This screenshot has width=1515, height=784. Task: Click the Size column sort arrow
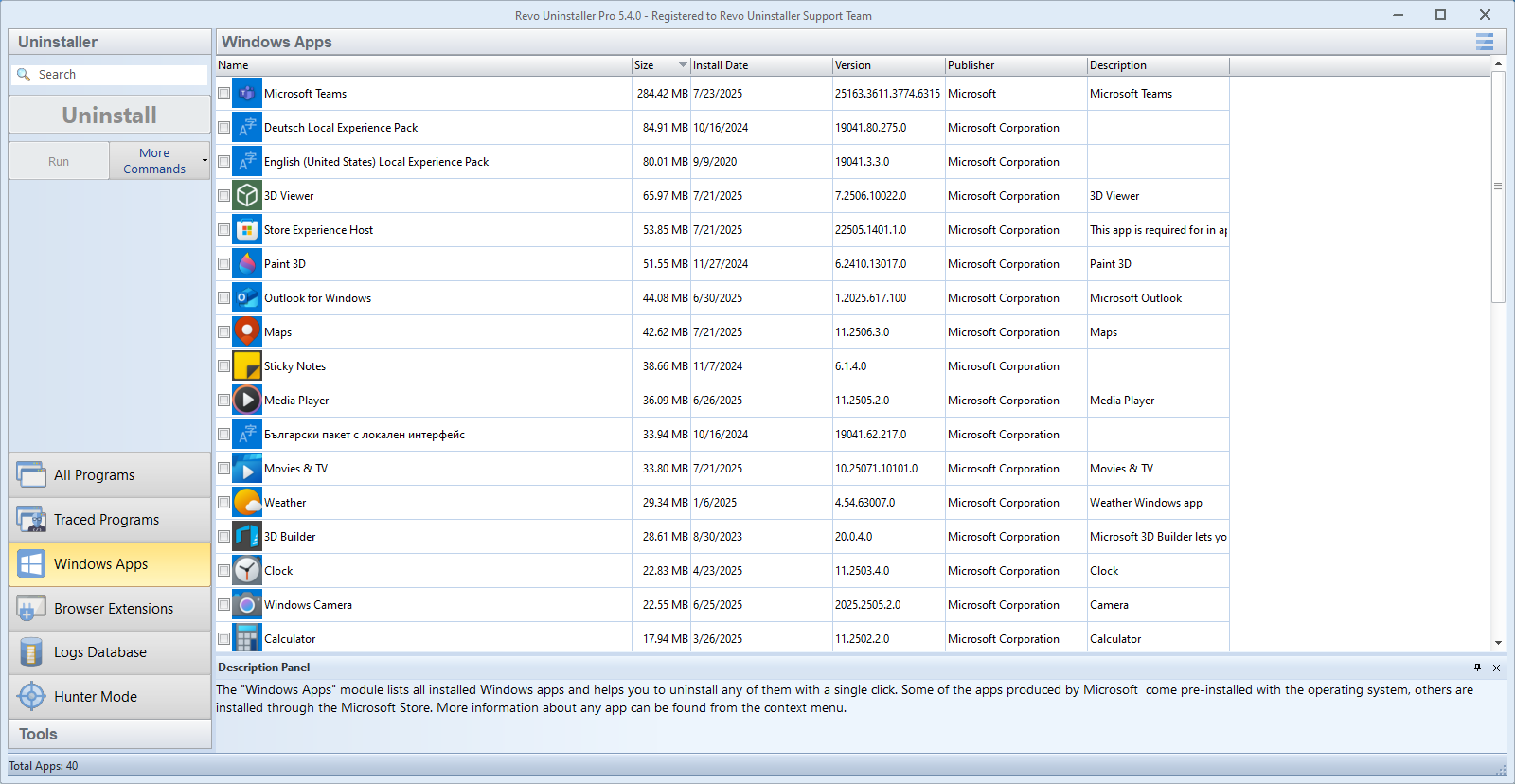[683, 65]
